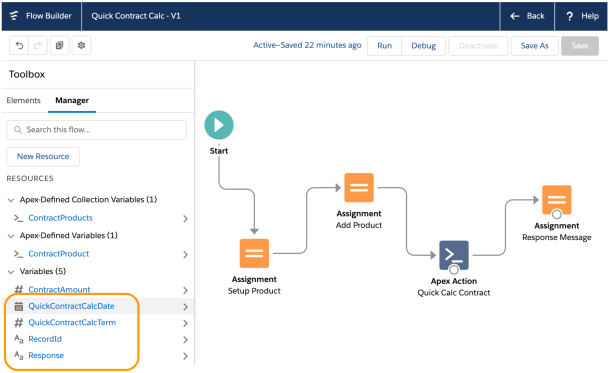
Task: Open the ContractAmount resource link
Action: 59,290
